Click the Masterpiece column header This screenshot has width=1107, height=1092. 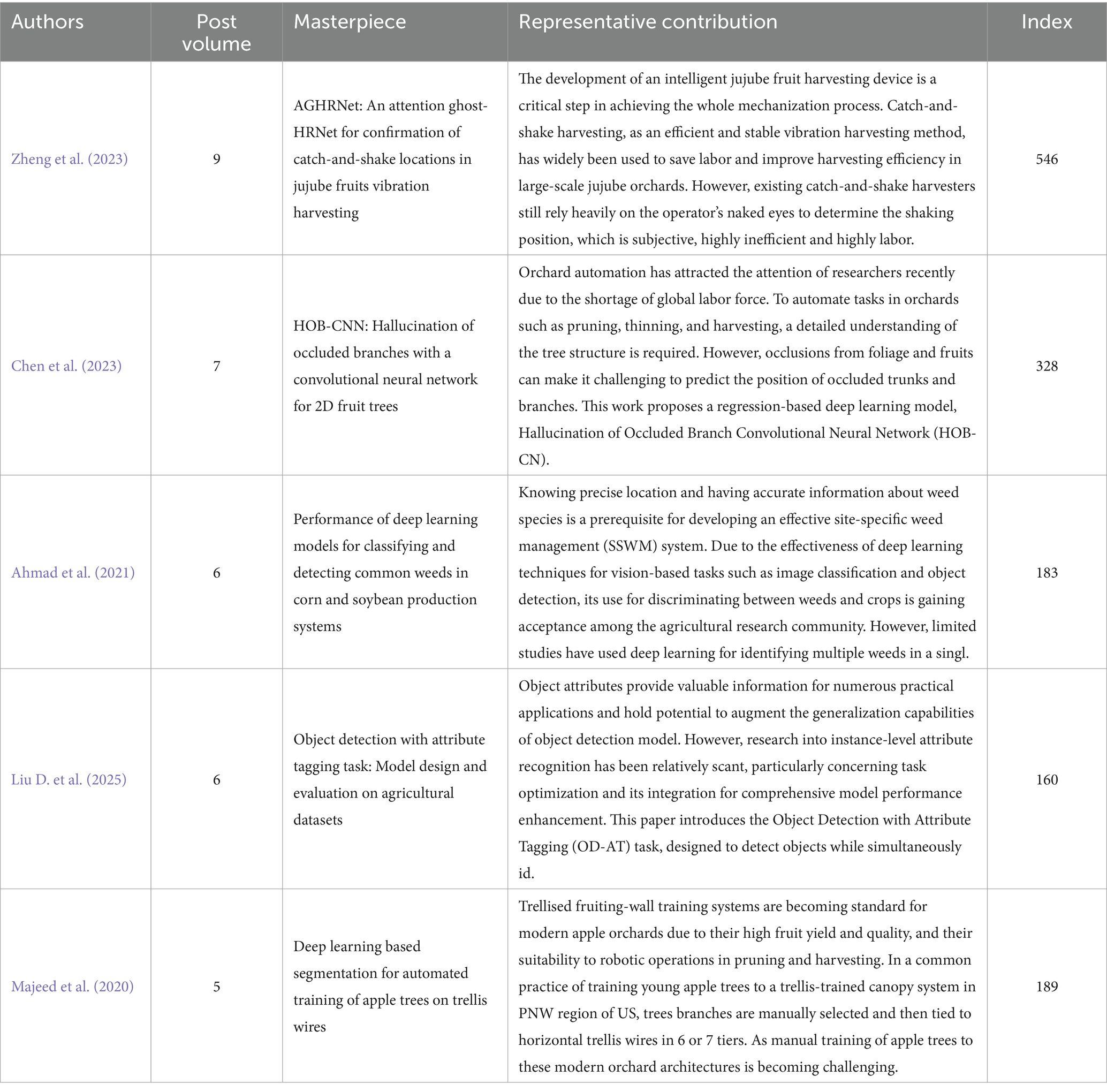click(x=350, y=22)
